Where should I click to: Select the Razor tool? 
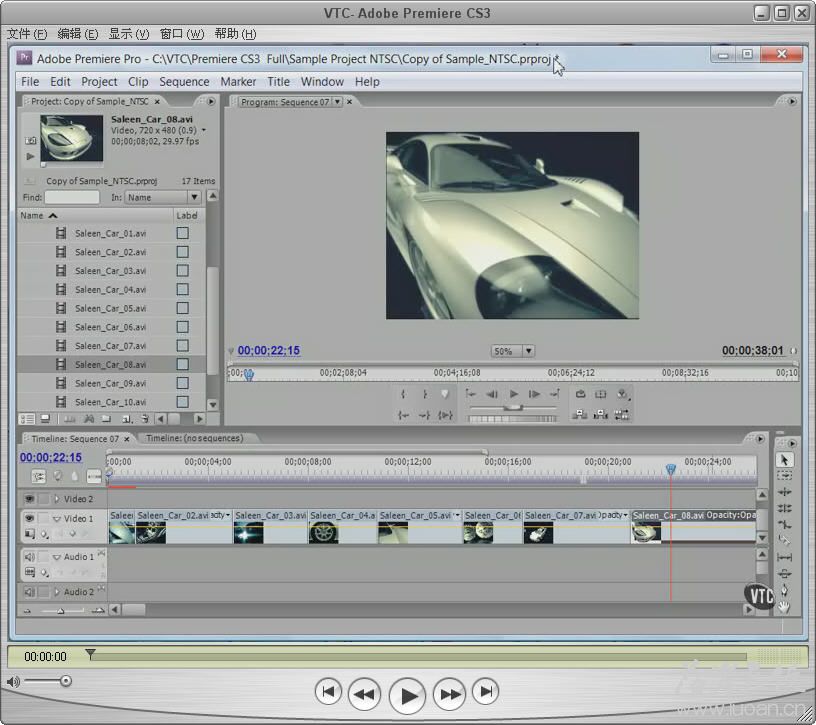[x=784, y=540]
